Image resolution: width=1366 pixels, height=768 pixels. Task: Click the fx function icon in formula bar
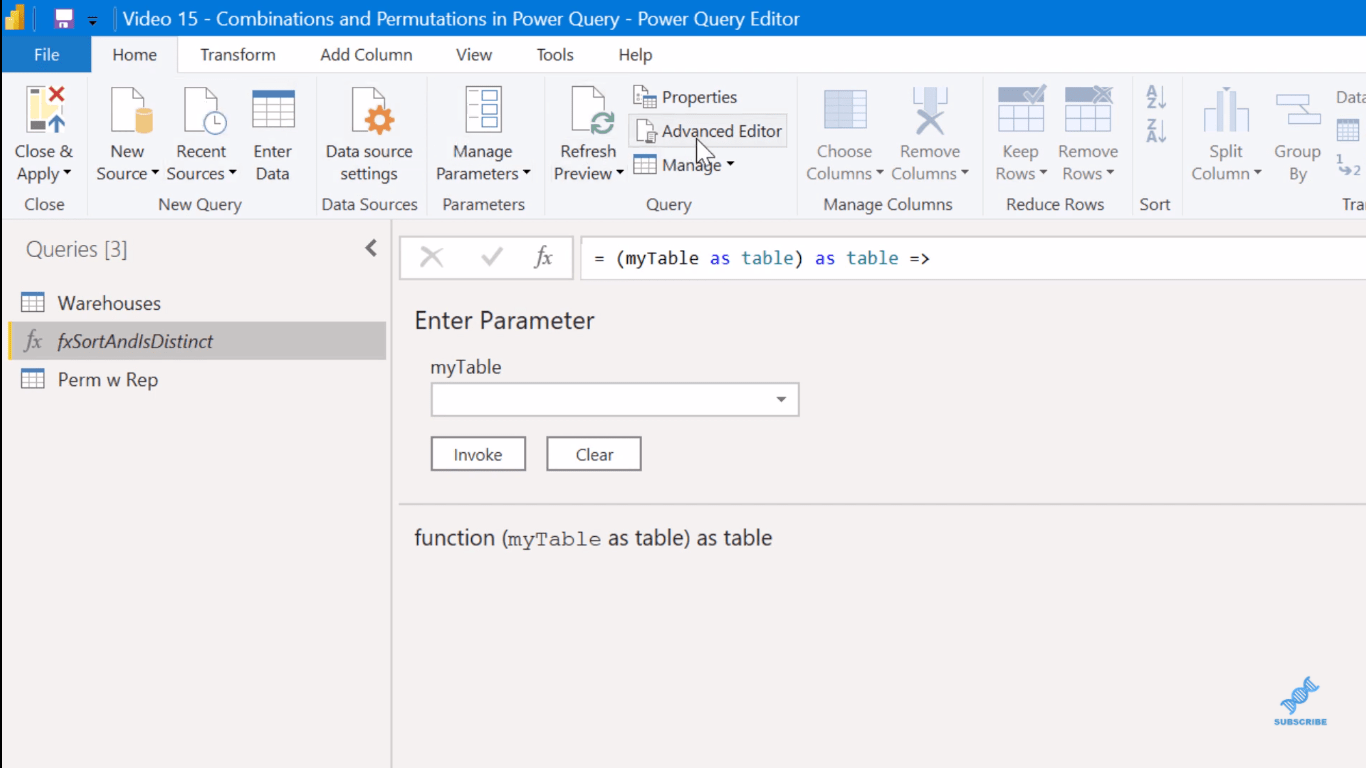tap(543, 258)
